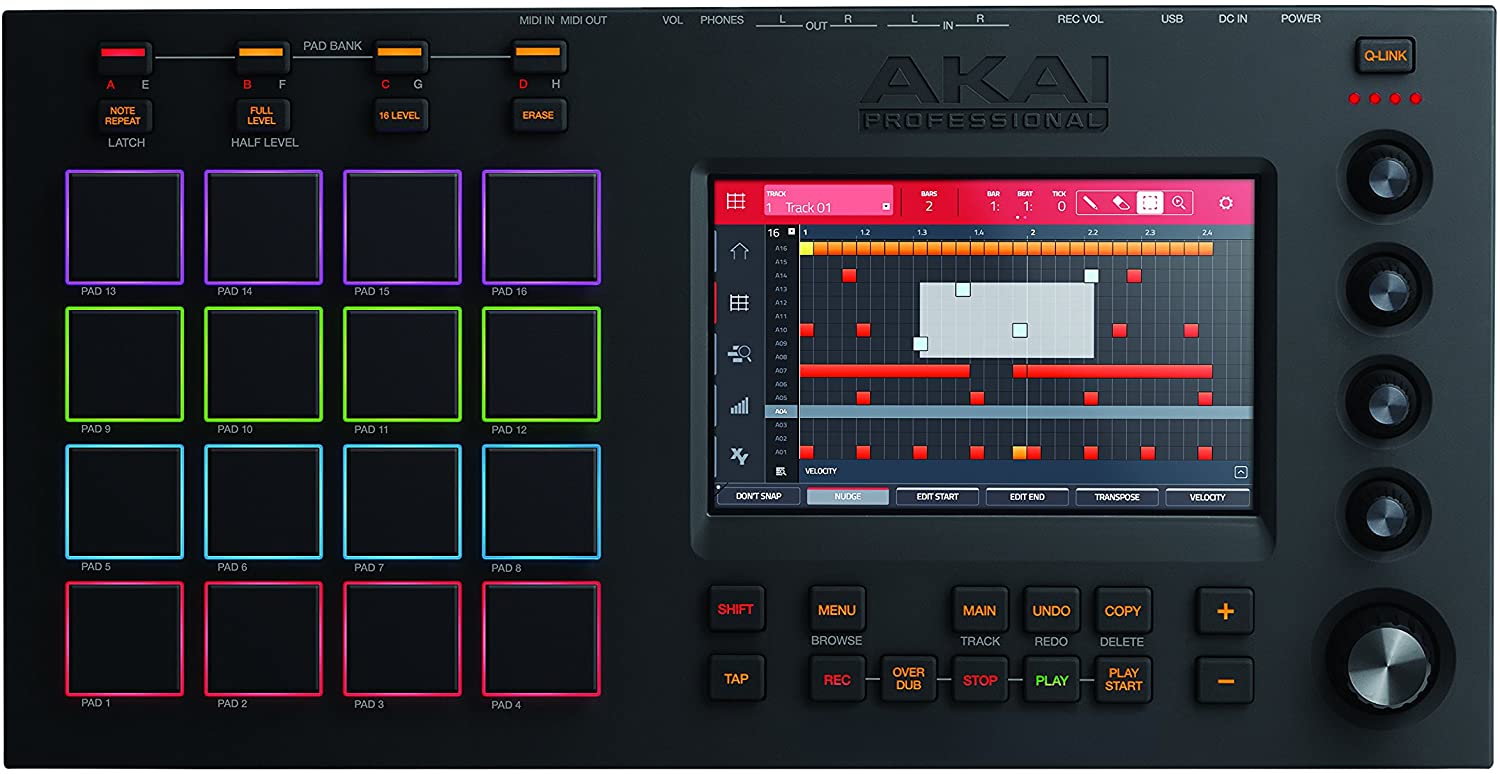Open the sidebar level bars icon
The image size is (1500, 774).
(x=739, y=405)
